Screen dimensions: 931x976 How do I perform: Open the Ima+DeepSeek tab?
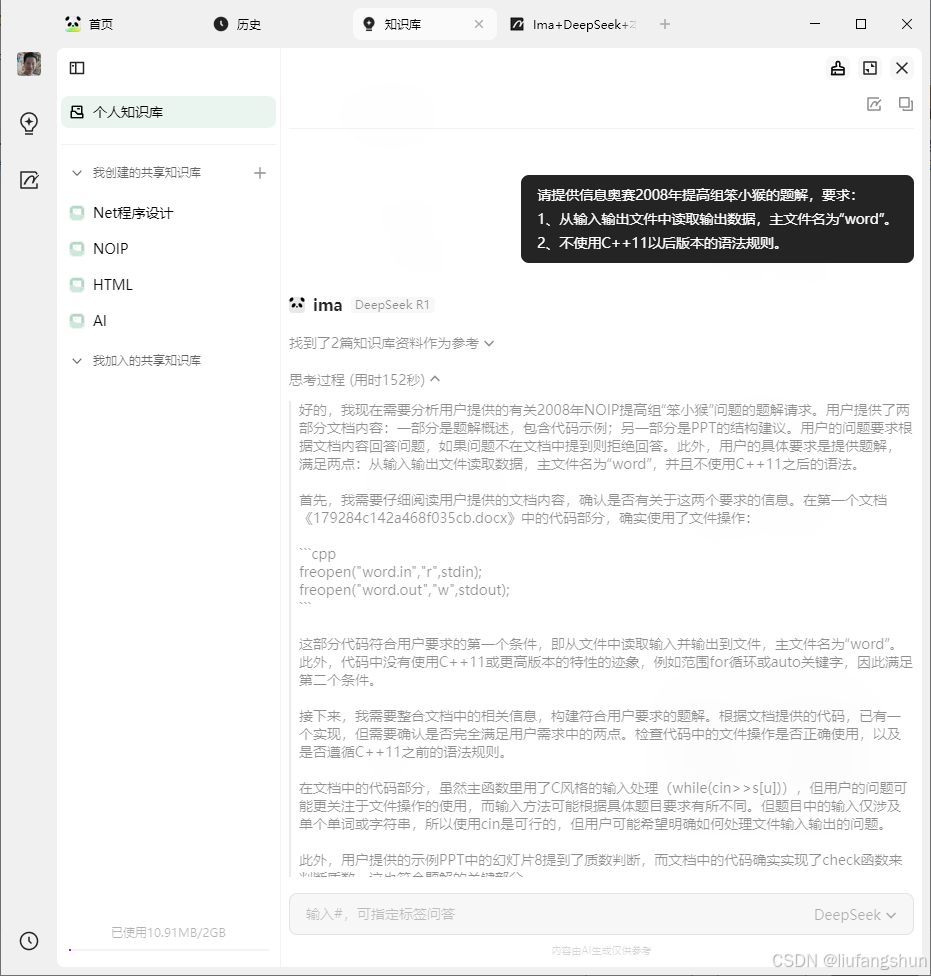573,24
